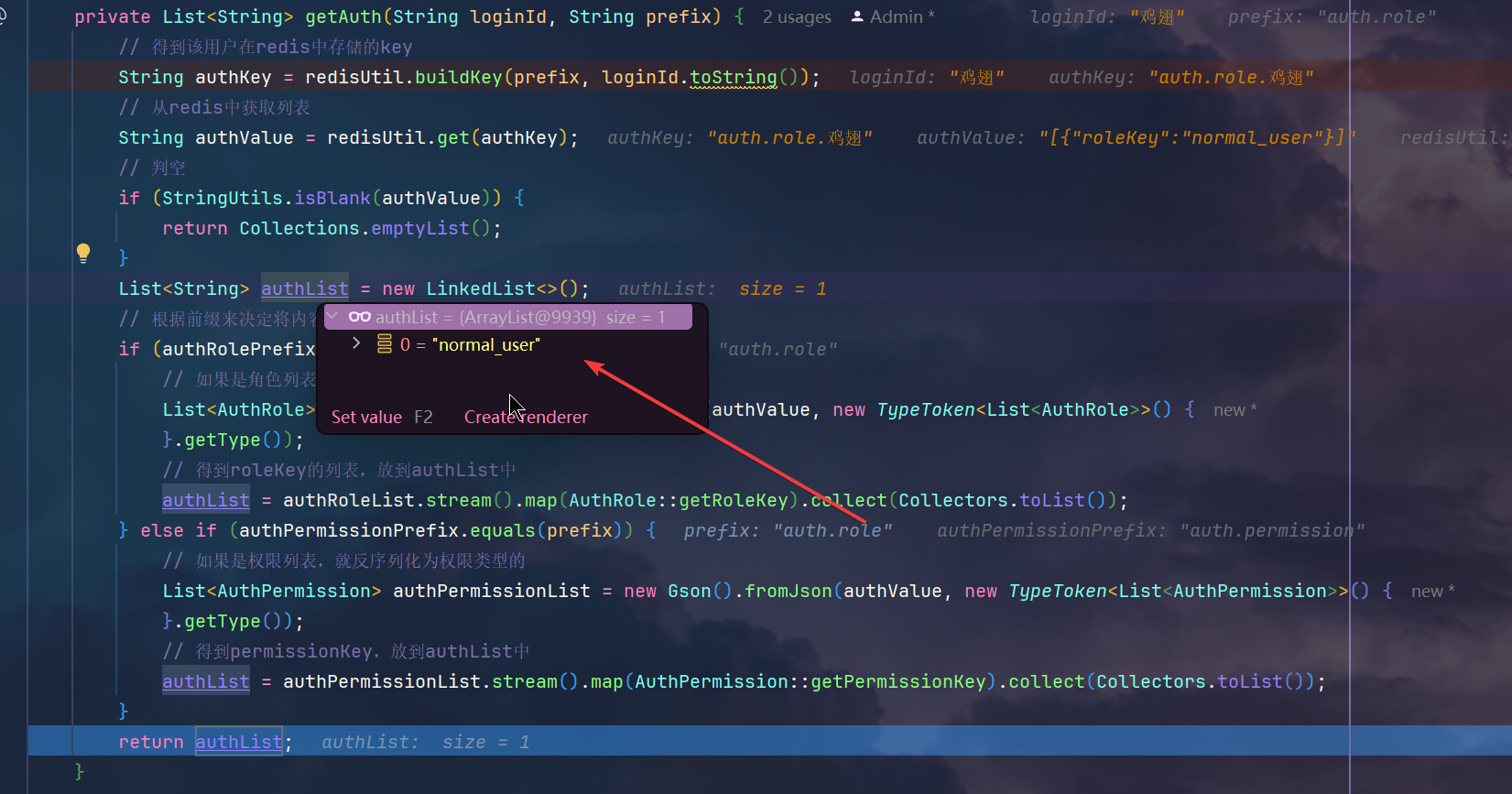This screenshot has width=1512, height=794.
Task: Click the inline hint authPermissionPrefix: "auth.permission"
Action: 1151,530
